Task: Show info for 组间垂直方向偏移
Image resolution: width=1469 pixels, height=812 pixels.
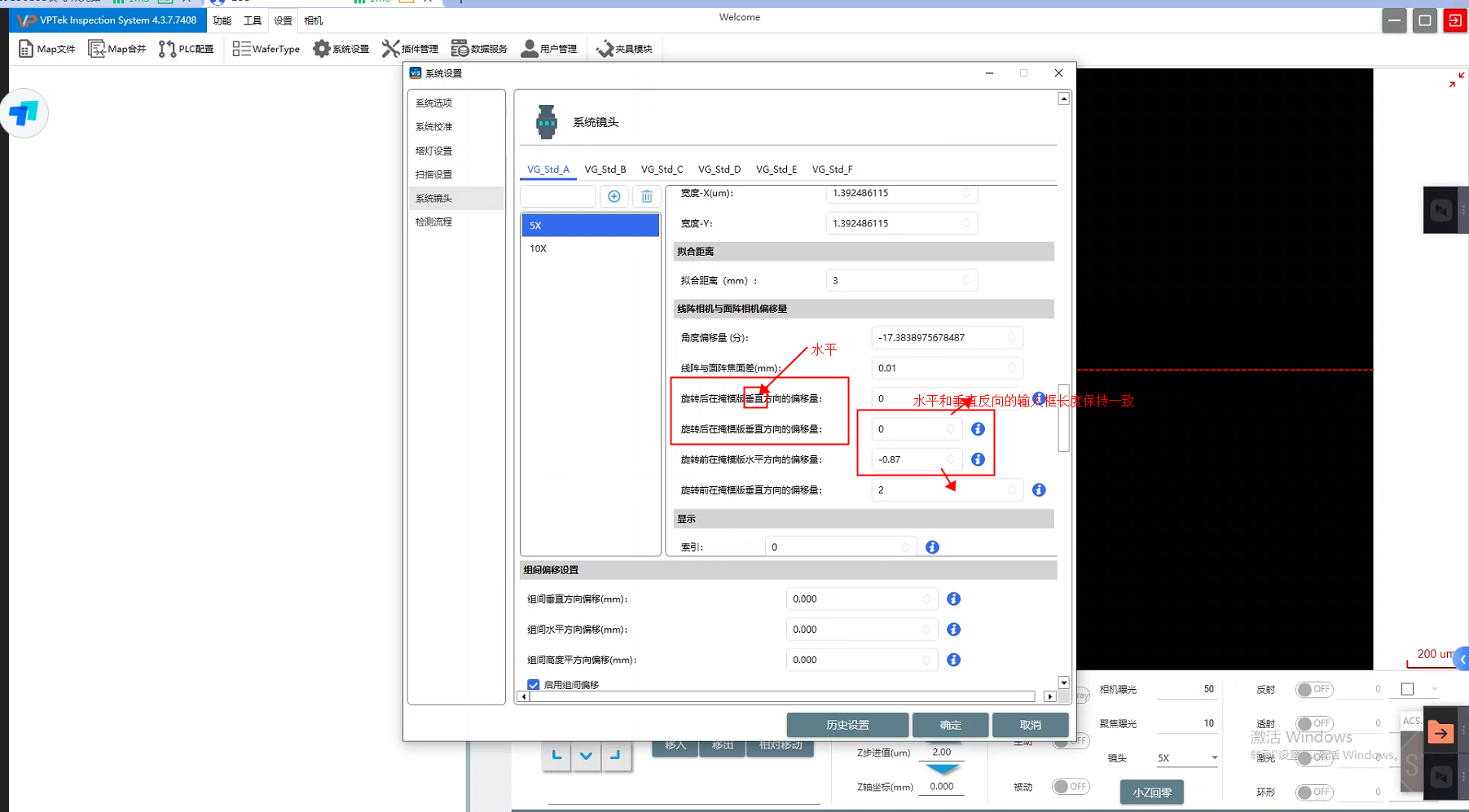Action: point(954,599)
